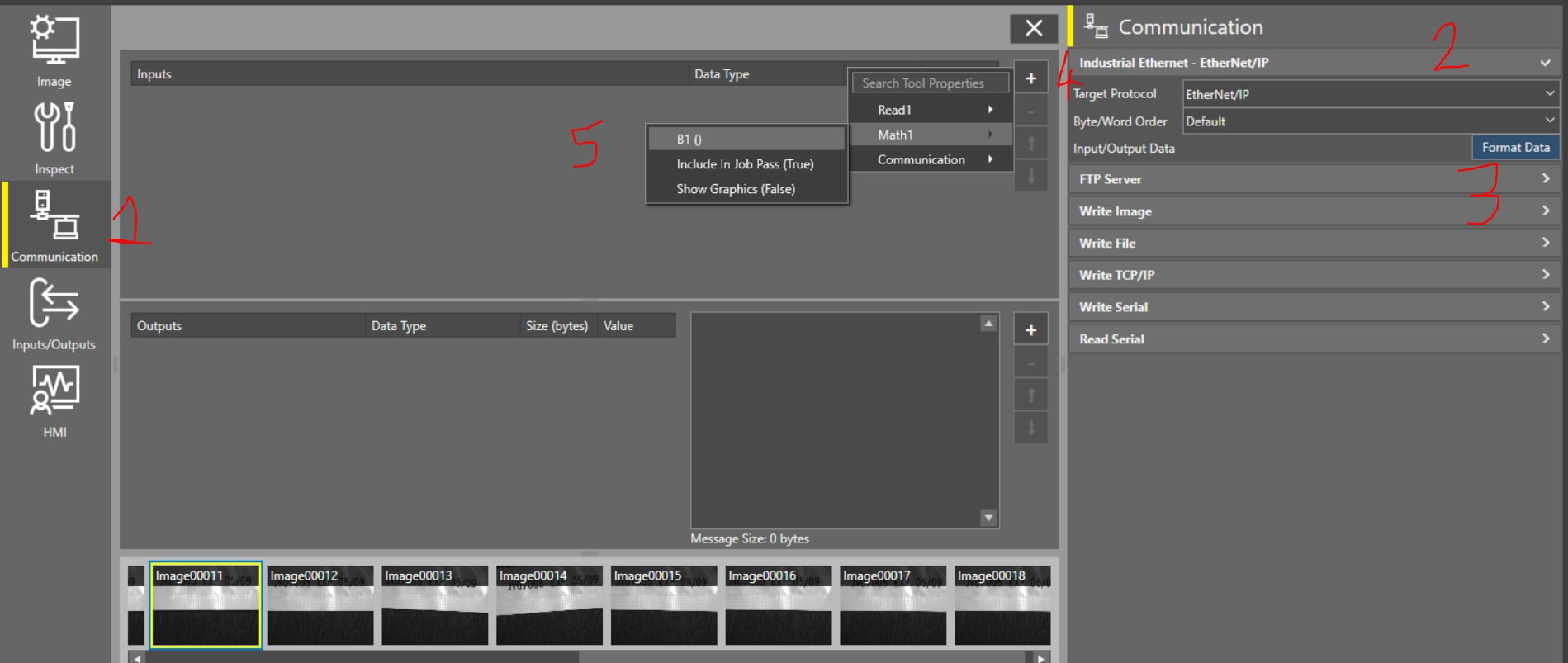Click the Search Tool Properties field

930,83
